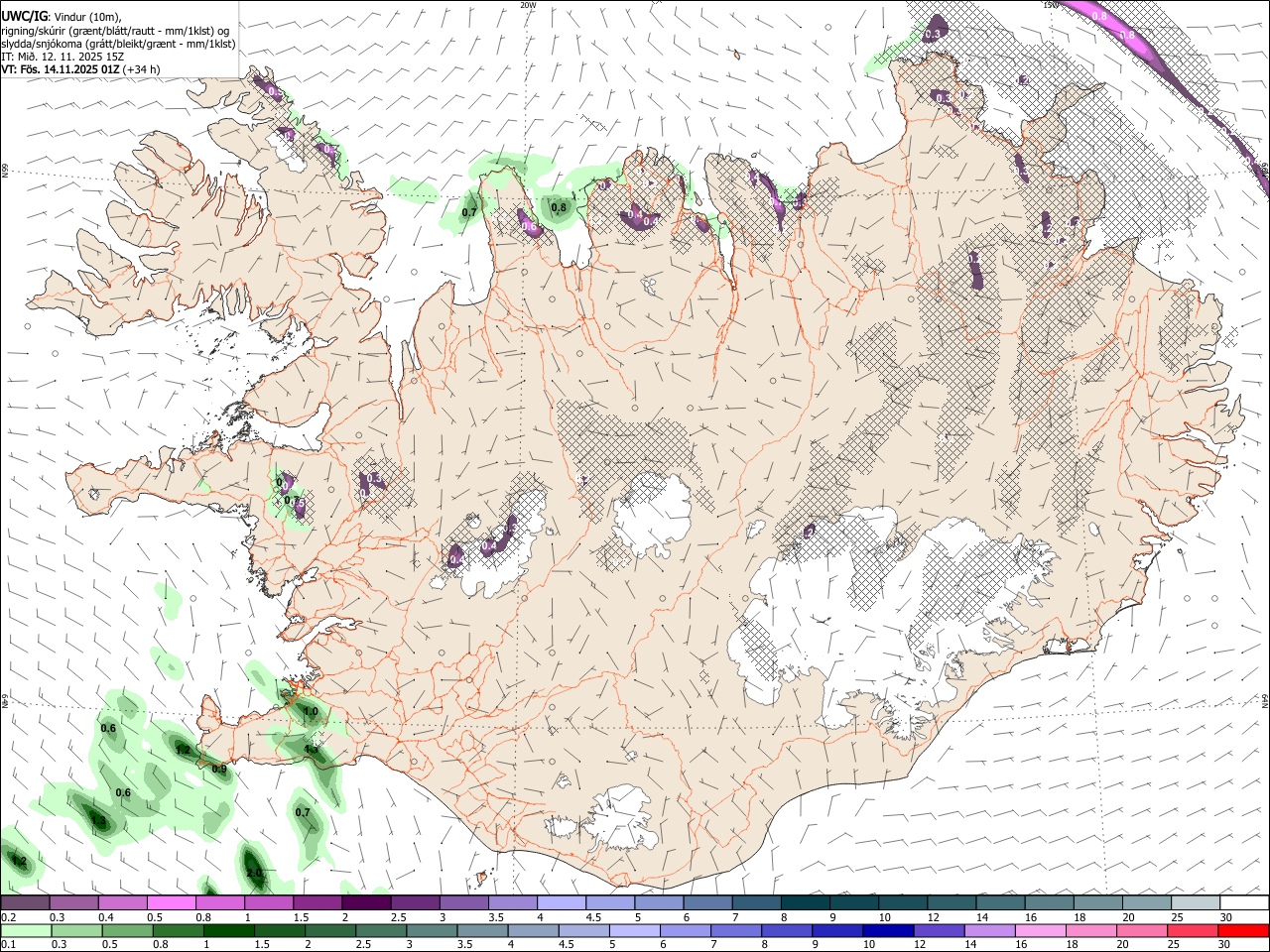Click the '1.0' rain value near Reykjavík
The height and width of the screenshot is (952, 1270).
pyautogui.click(x=311, y=711)
